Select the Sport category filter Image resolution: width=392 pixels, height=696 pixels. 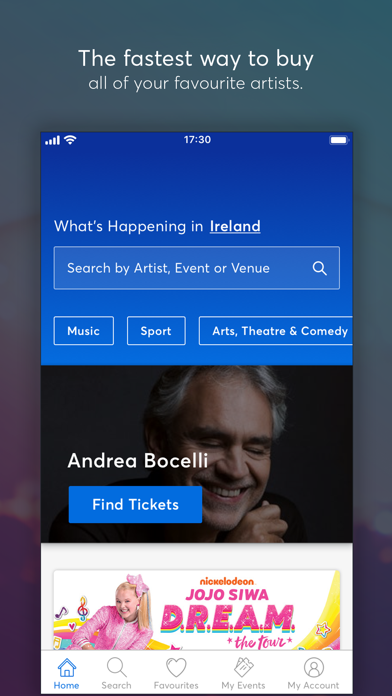click(156, 331)
